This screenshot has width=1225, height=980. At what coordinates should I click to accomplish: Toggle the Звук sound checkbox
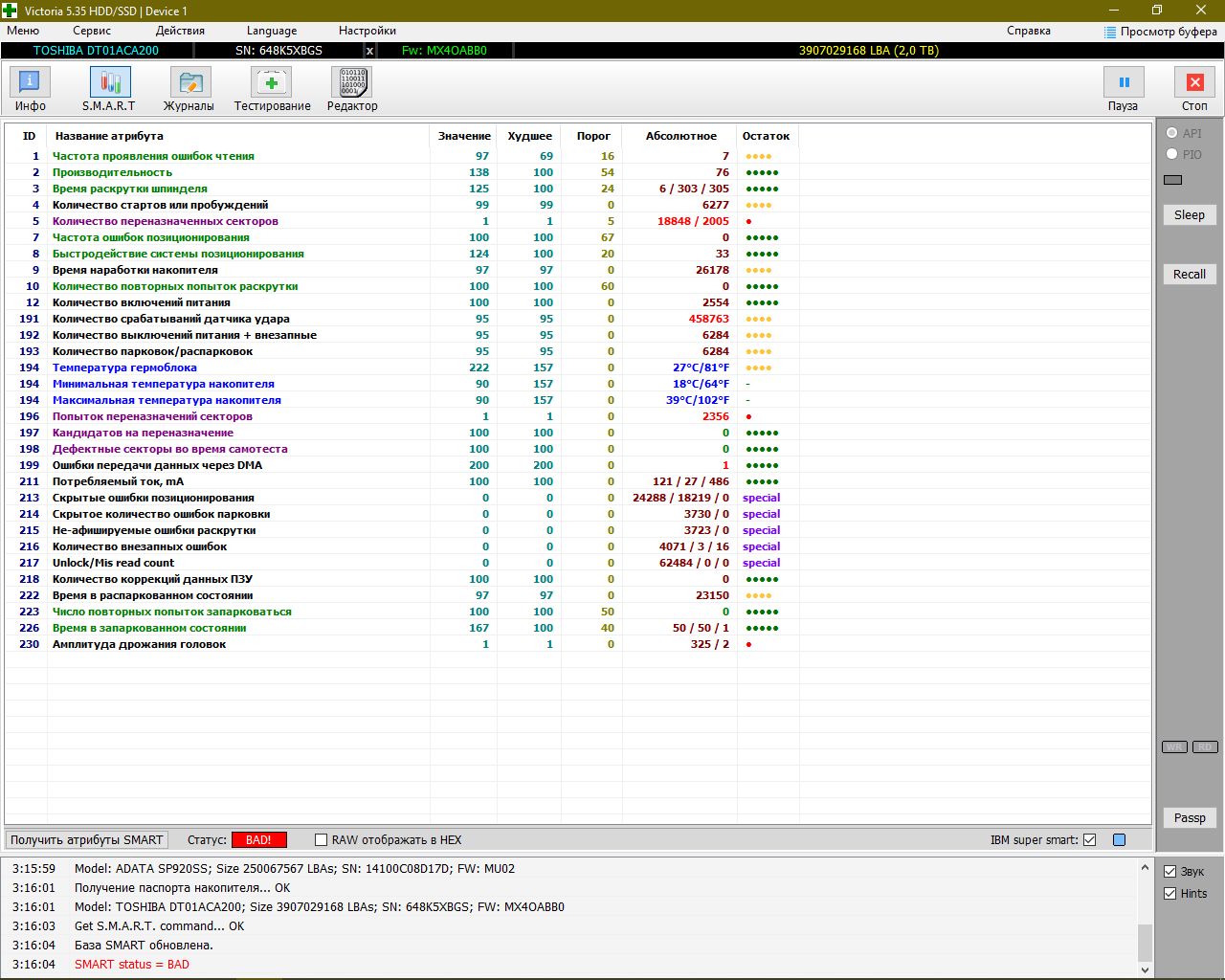coord(1169,872)
